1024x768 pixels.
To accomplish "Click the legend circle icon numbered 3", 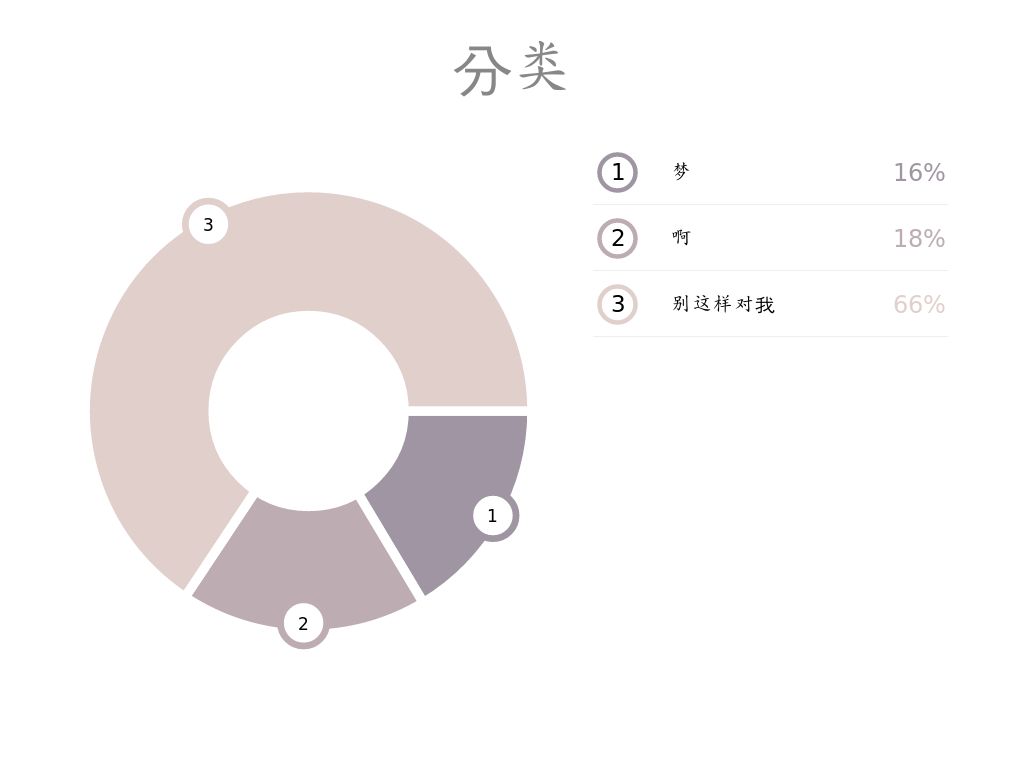I will click(x=617, y=304).
